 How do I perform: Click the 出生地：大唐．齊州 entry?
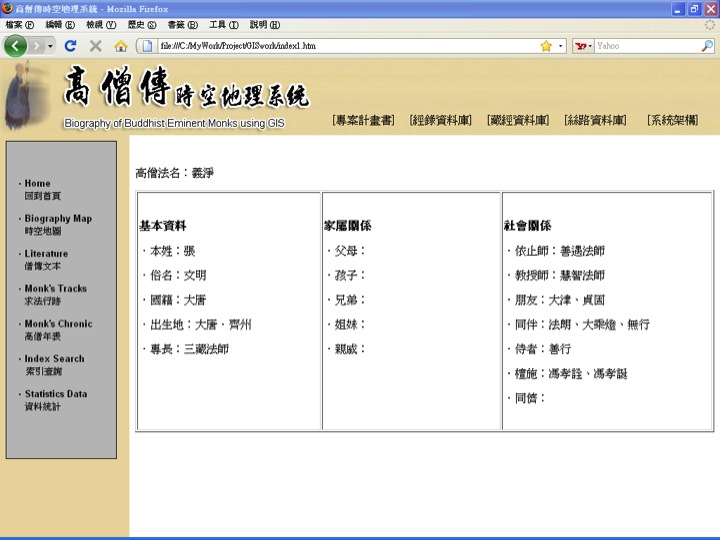tap(201, 325)
